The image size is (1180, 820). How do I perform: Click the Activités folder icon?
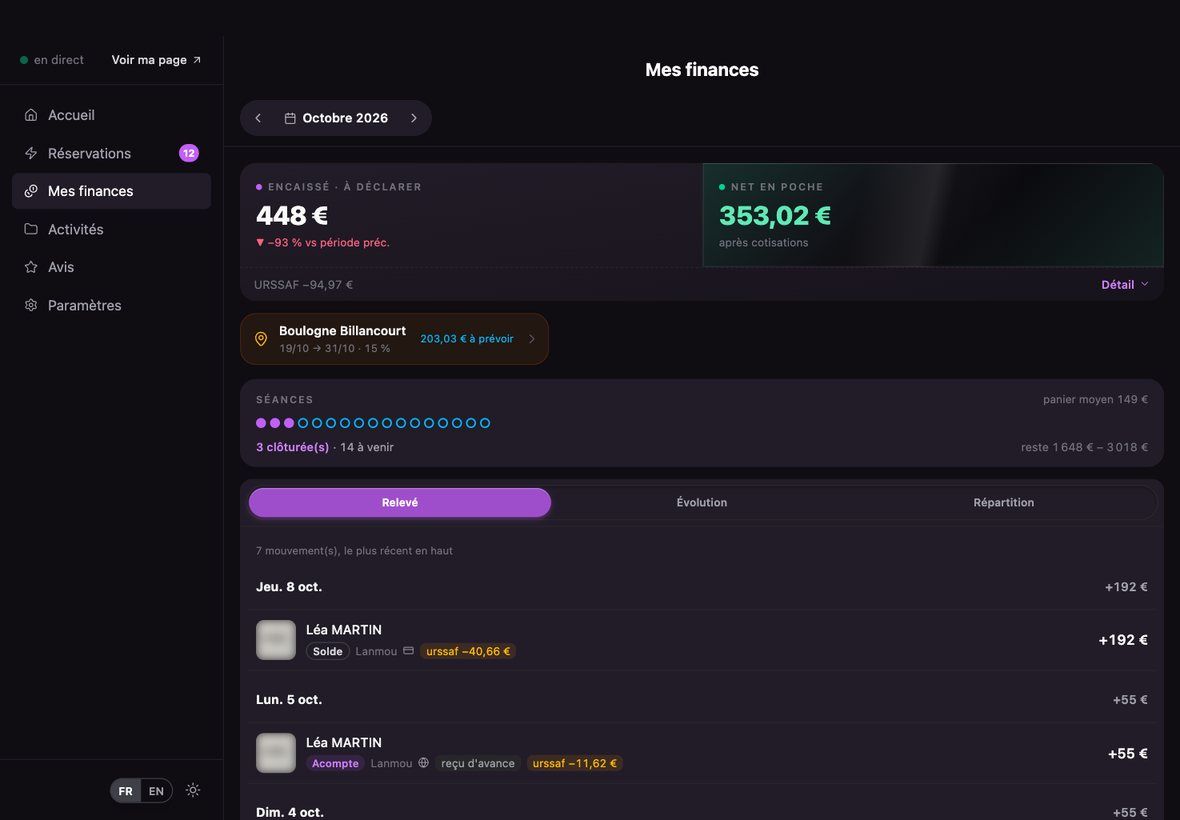(x=31, y=229)
